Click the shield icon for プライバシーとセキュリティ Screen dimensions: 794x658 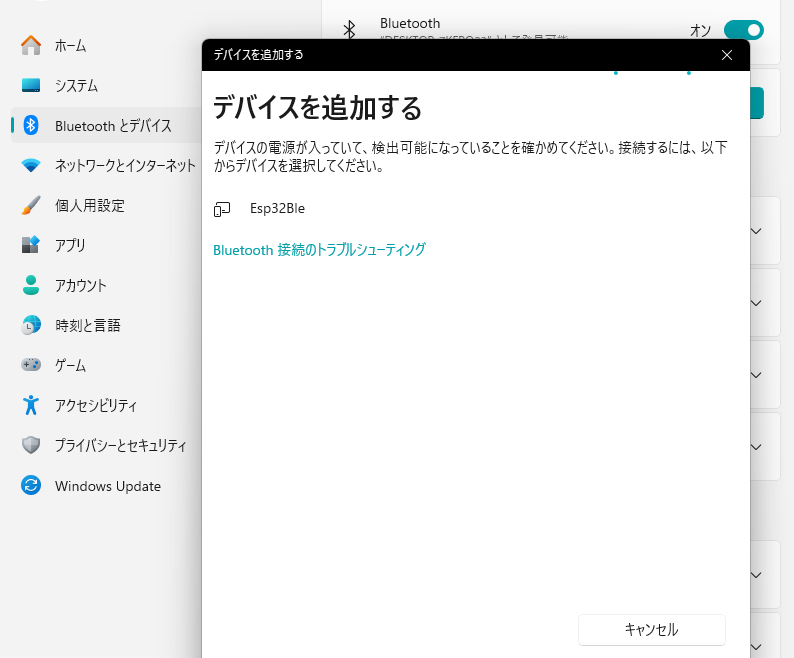(x=31, y=445)
